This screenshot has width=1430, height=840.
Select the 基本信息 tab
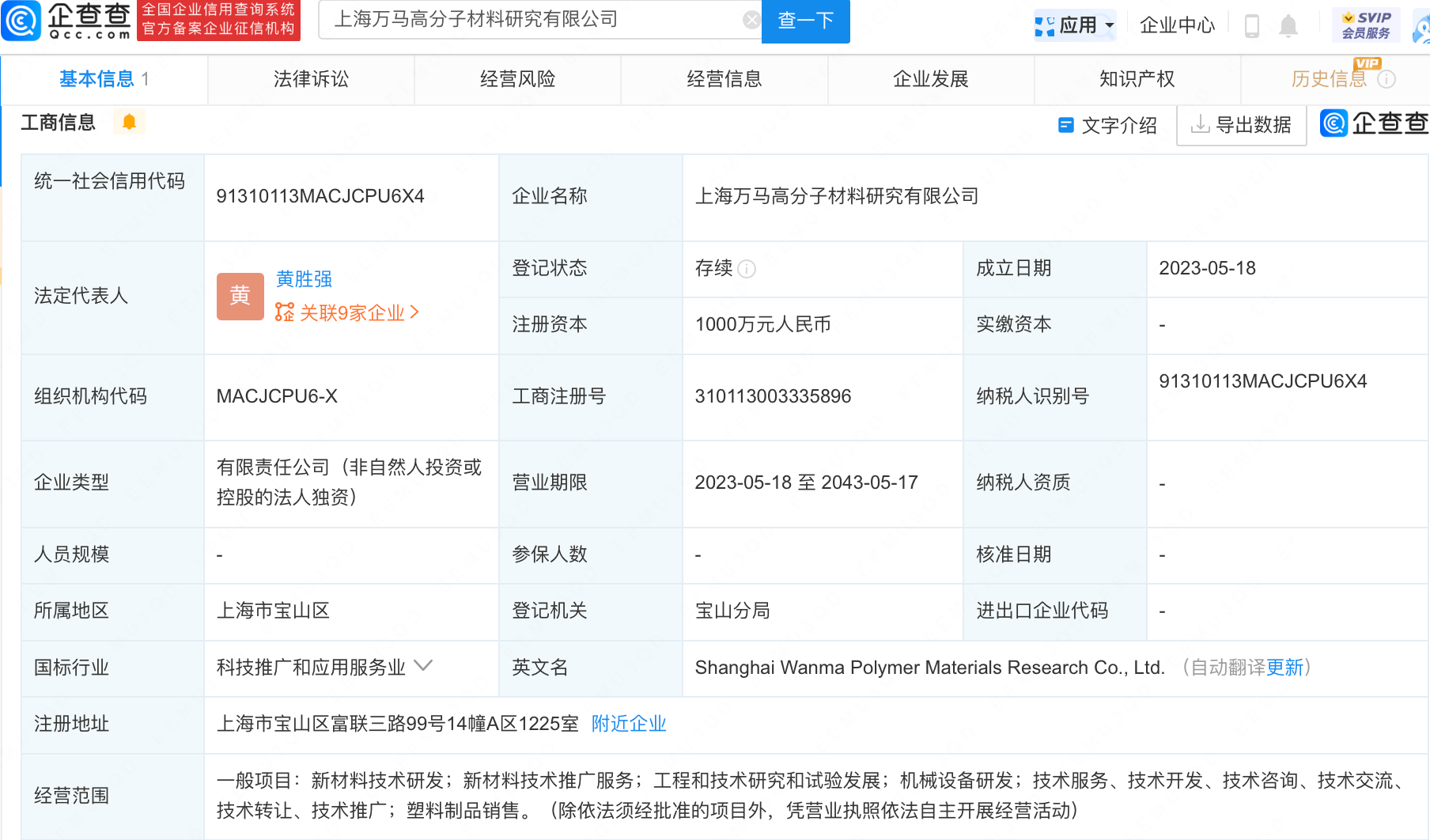click(x=104, y=79)
